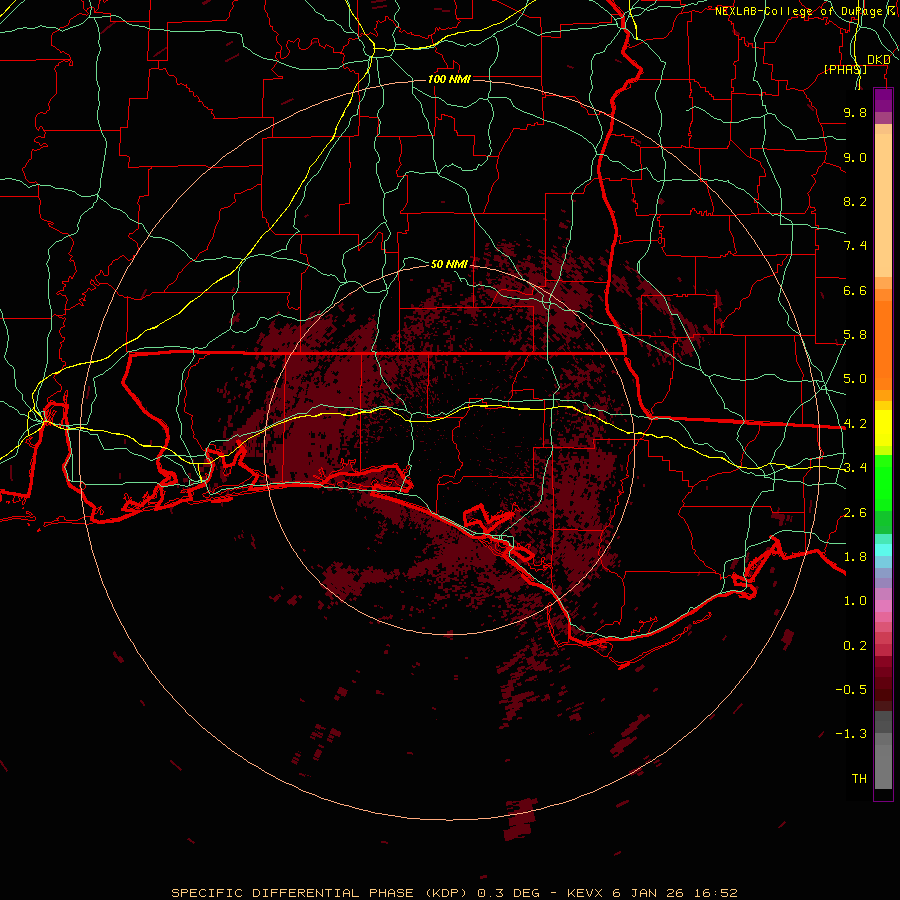Click the 9.8 legend value
The image size is (900, 900).
855,112
